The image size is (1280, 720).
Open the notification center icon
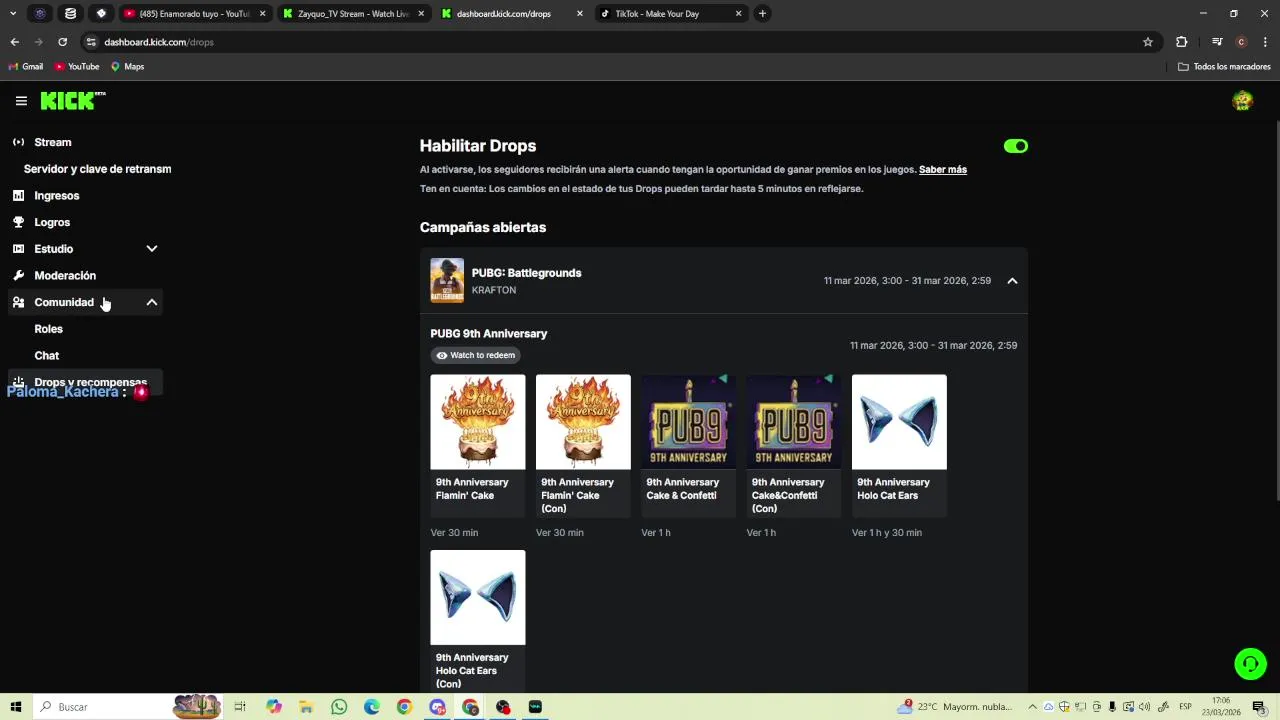(x=1259, y=707)
